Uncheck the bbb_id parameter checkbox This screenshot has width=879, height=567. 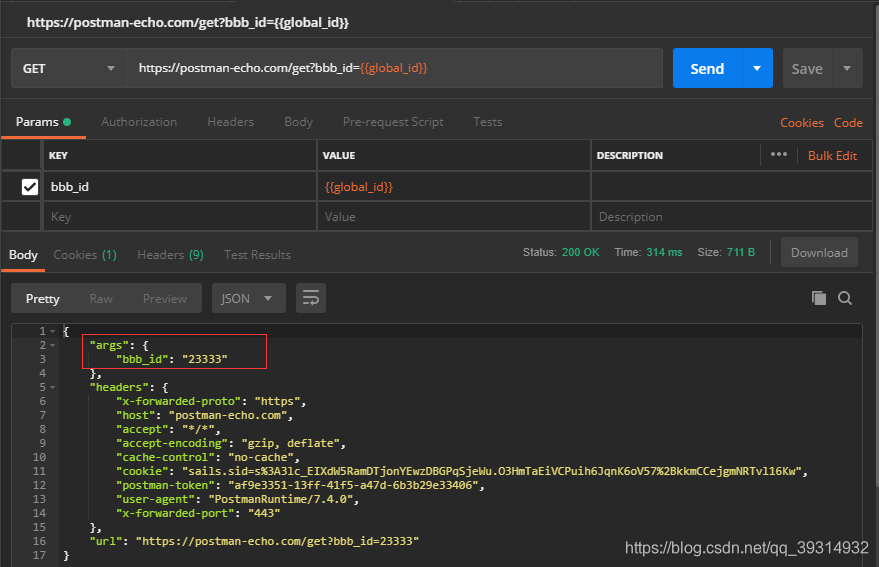[30, 187]
